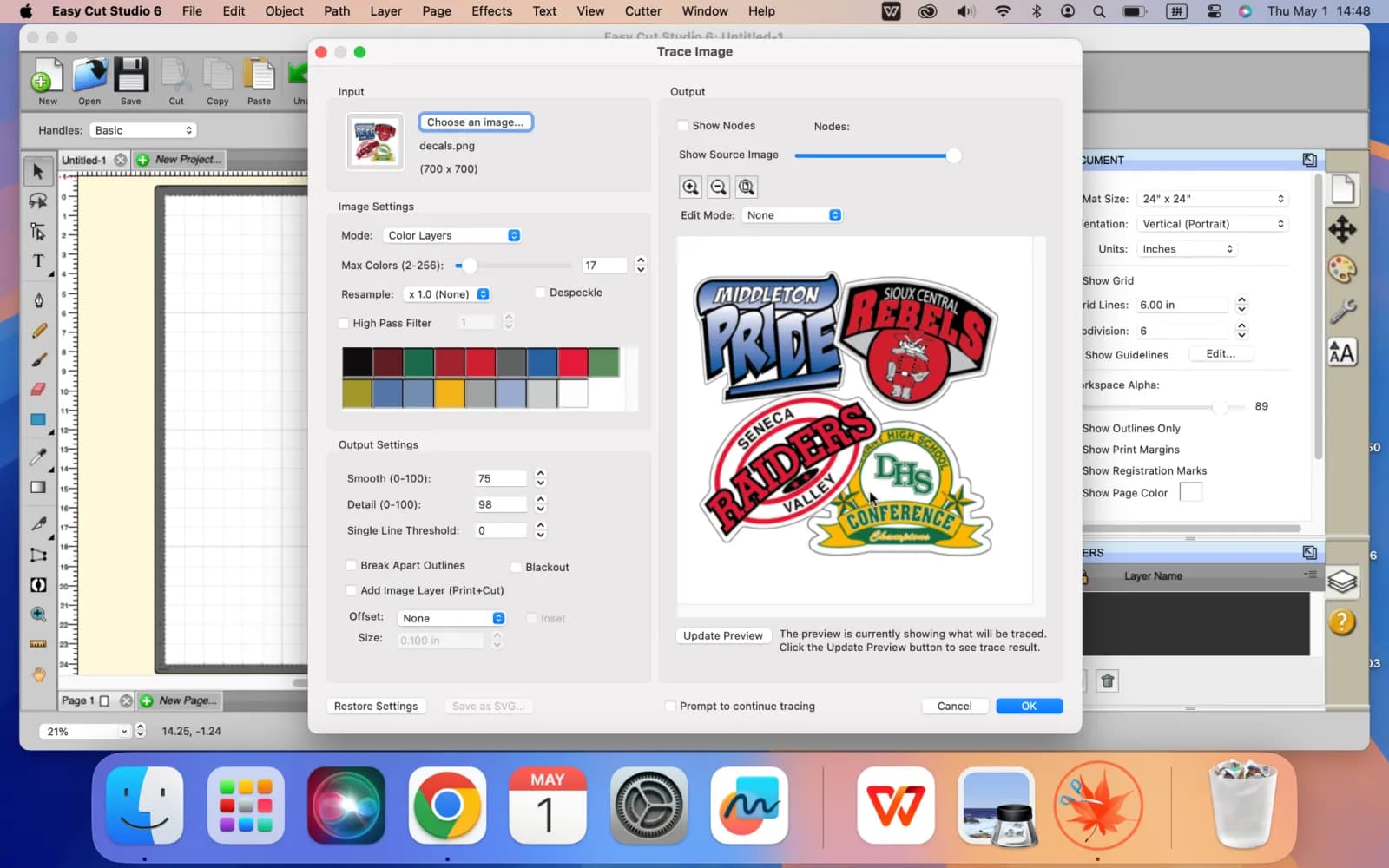The image size is (1389, 868).
Task: Select the Text tool in left toolbar
Action: 38,261
